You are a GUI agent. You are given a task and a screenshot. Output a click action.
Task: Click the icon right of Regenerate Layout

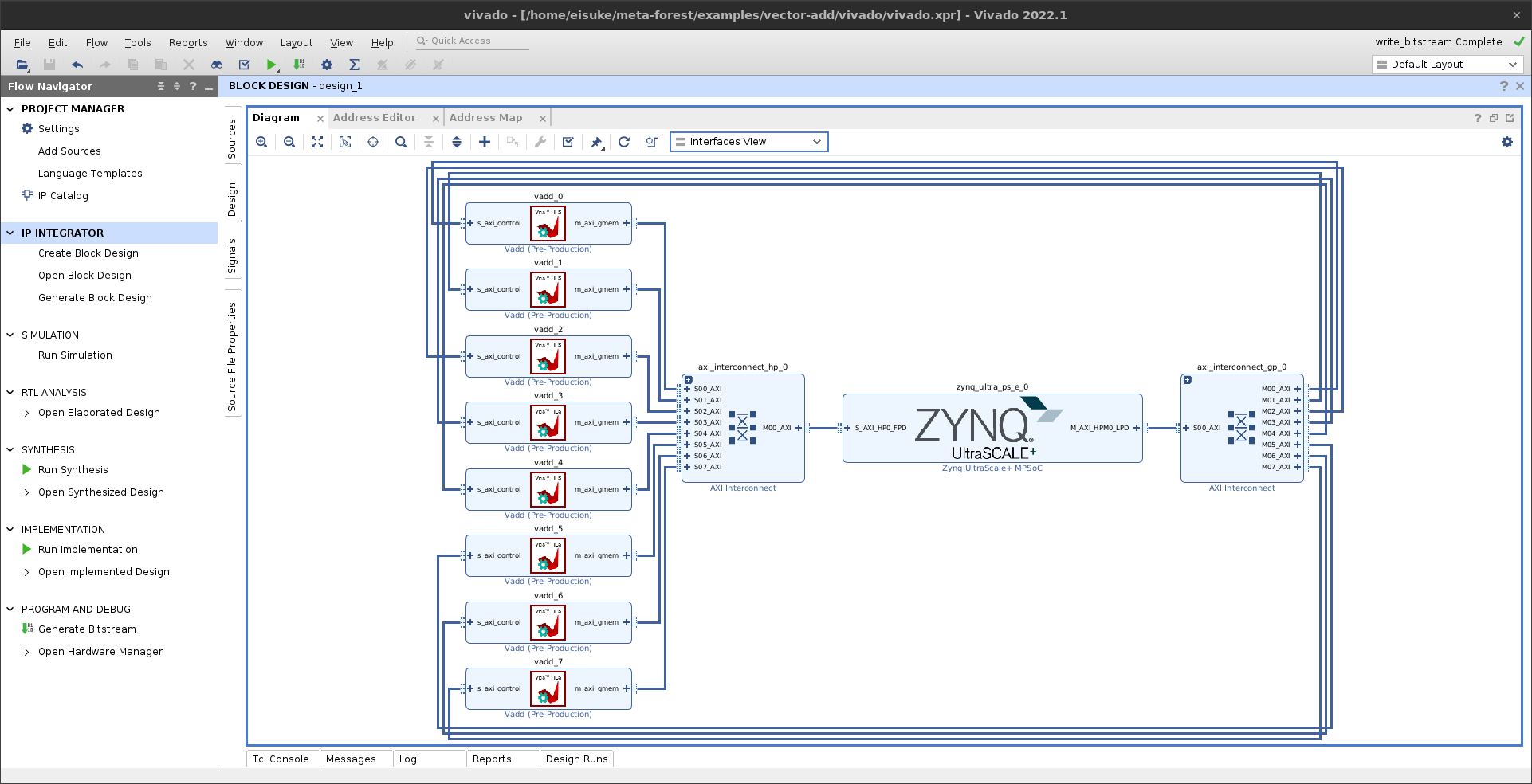point(652,142)
